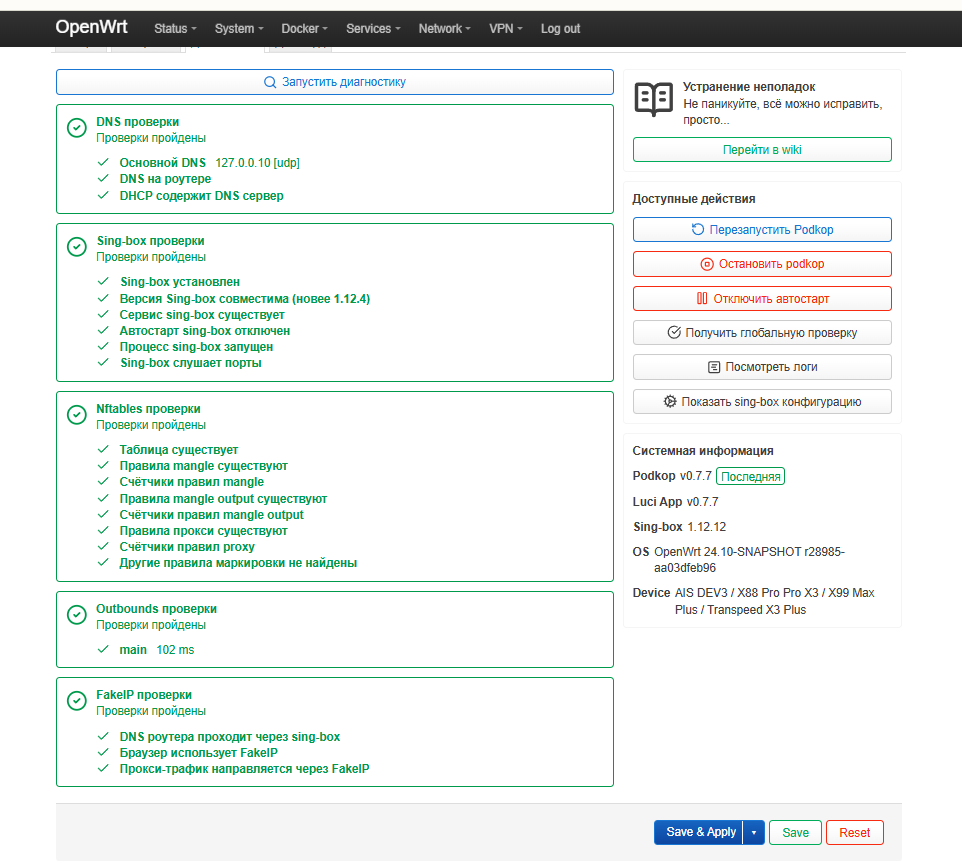Click the log list icon on Посмотреть логи
Screen dimensions: 962x861
(714, 368)
